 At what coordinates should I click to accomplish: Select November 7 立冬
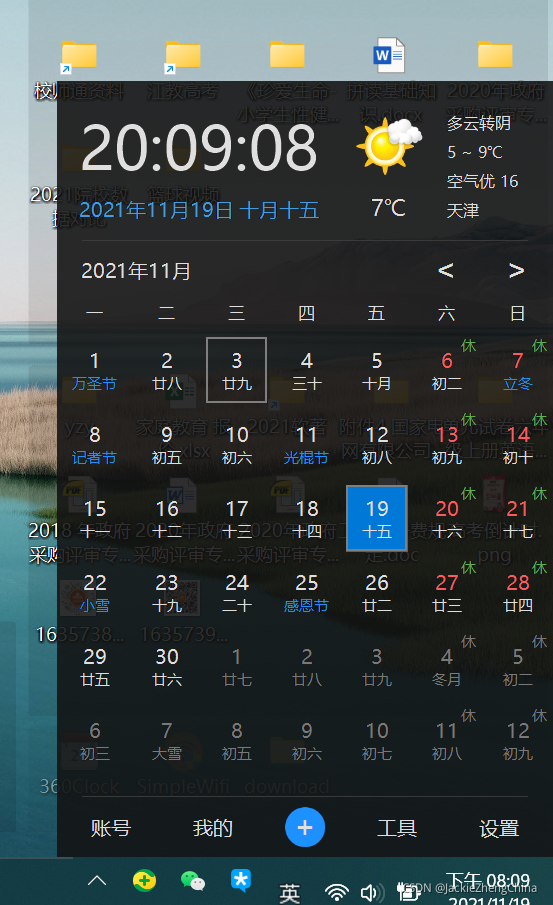(x=517, y=370)
